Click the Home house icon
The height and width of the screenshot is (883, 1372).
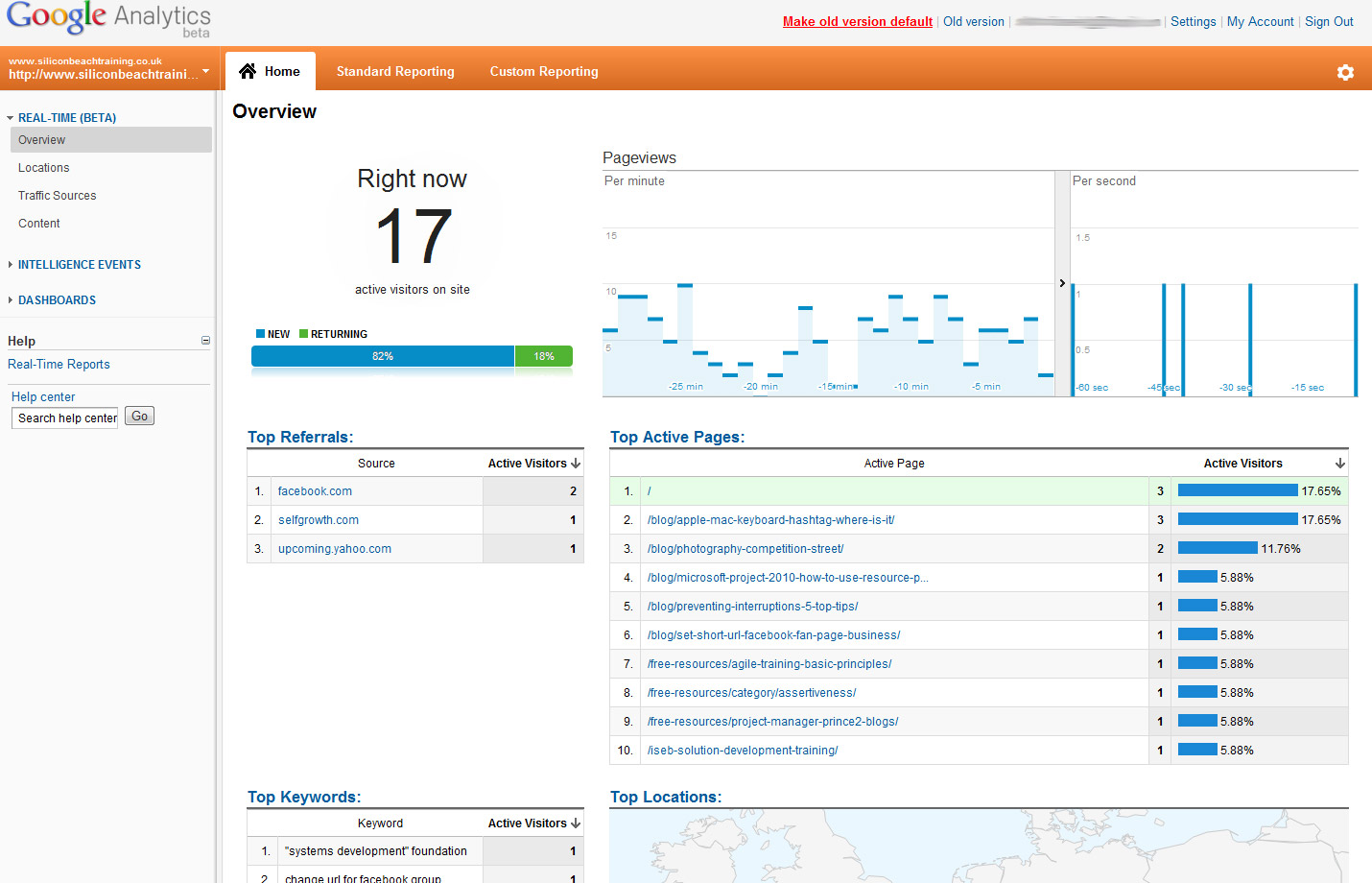(x=249, y=70)
